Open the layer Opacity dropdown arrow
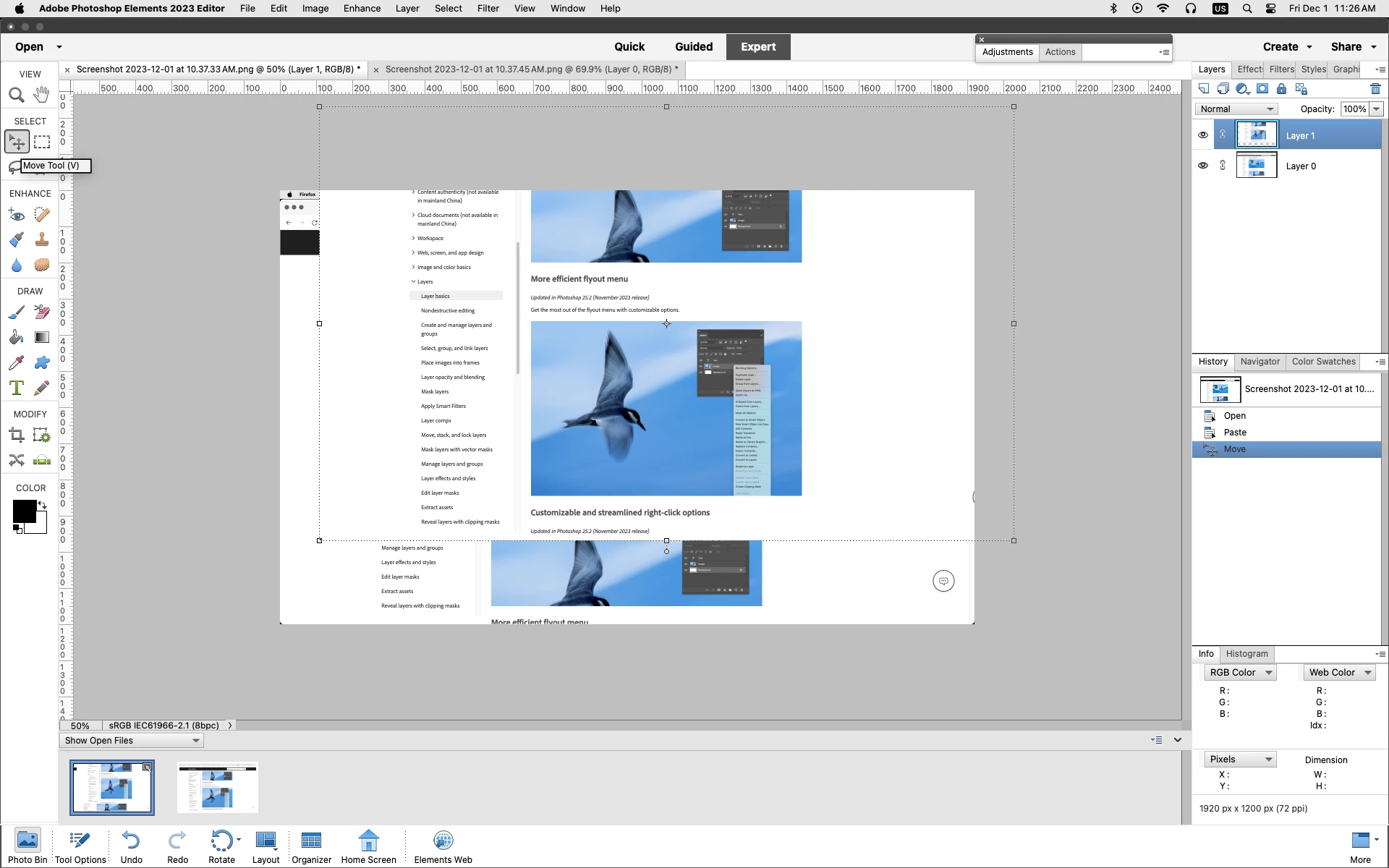 [1376, 109]
